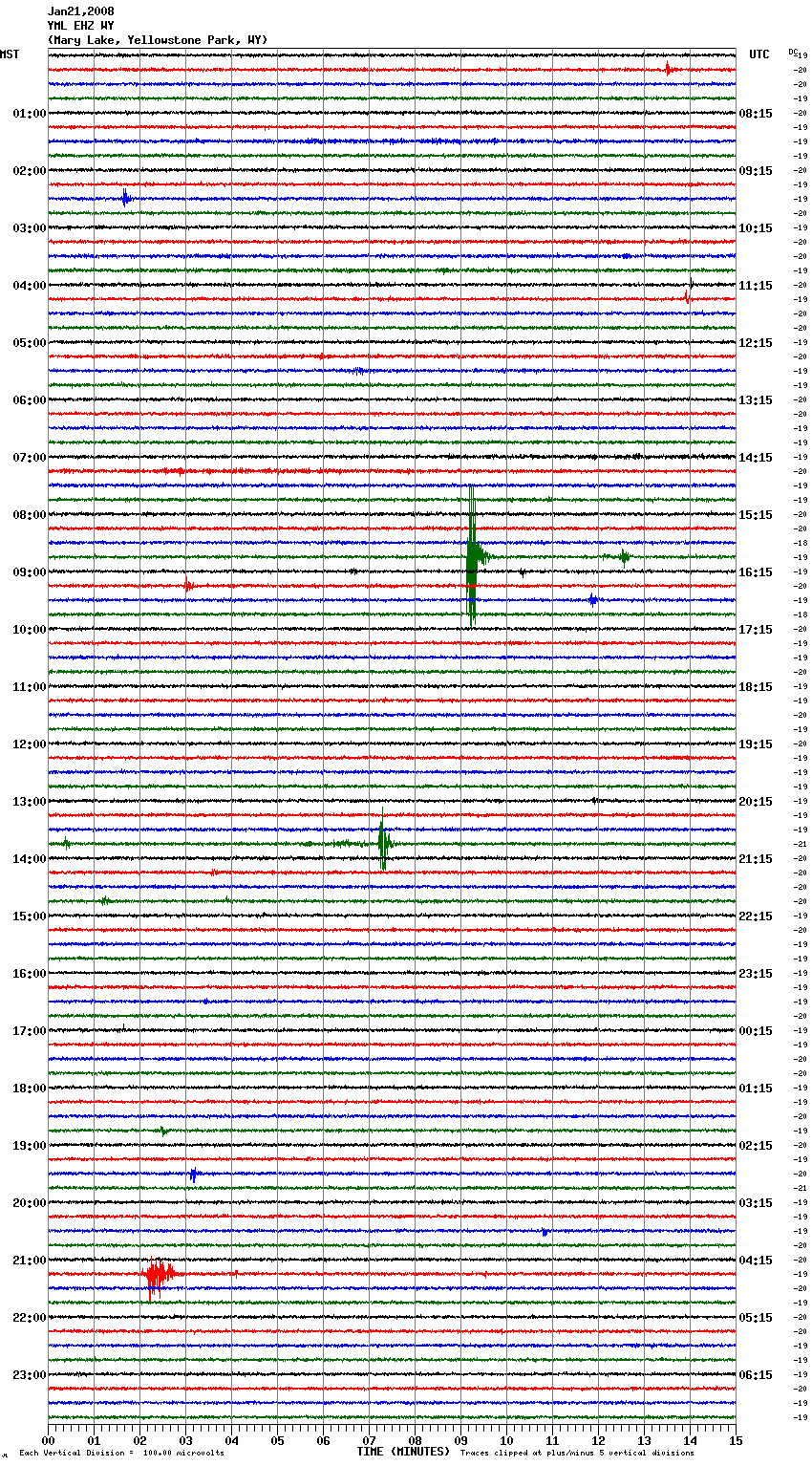Click the Traces clipped footer note
Image resolution: width=812 pixels, height=1466 pixels.
tap(577, 1453)
